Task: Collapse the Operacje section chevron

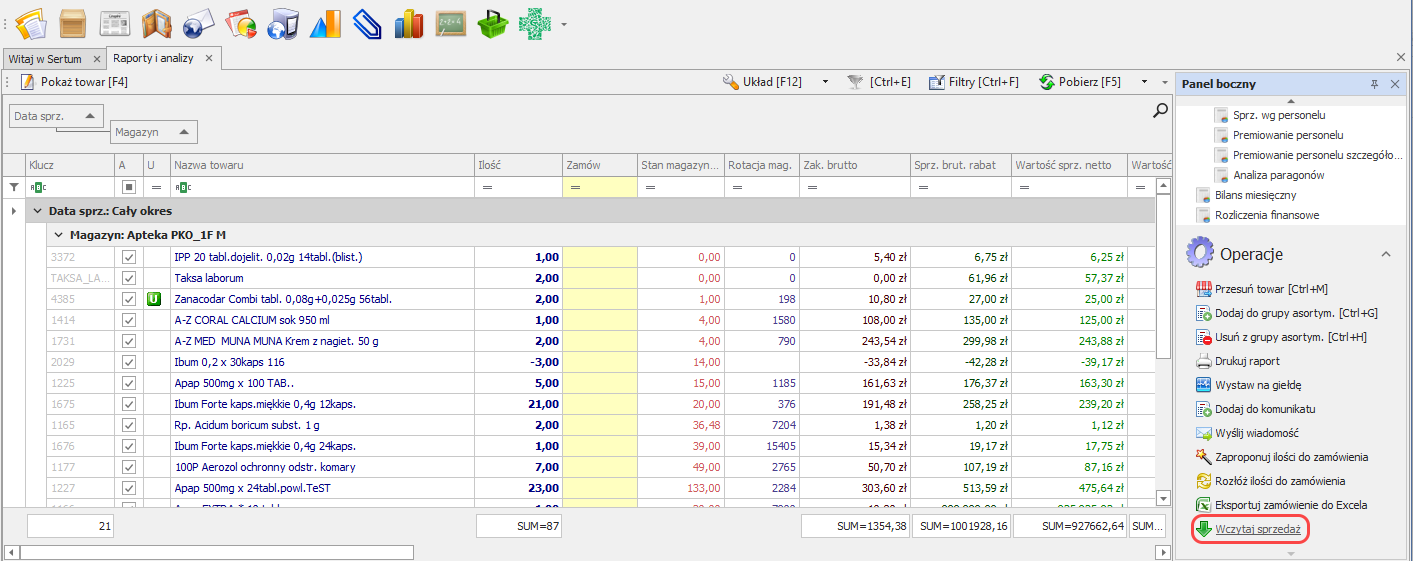Action: [1385, 255]
